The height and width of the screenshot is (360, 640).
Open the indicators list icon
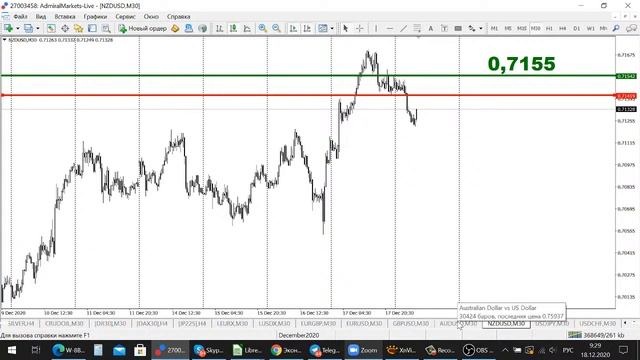coord(322,28)
